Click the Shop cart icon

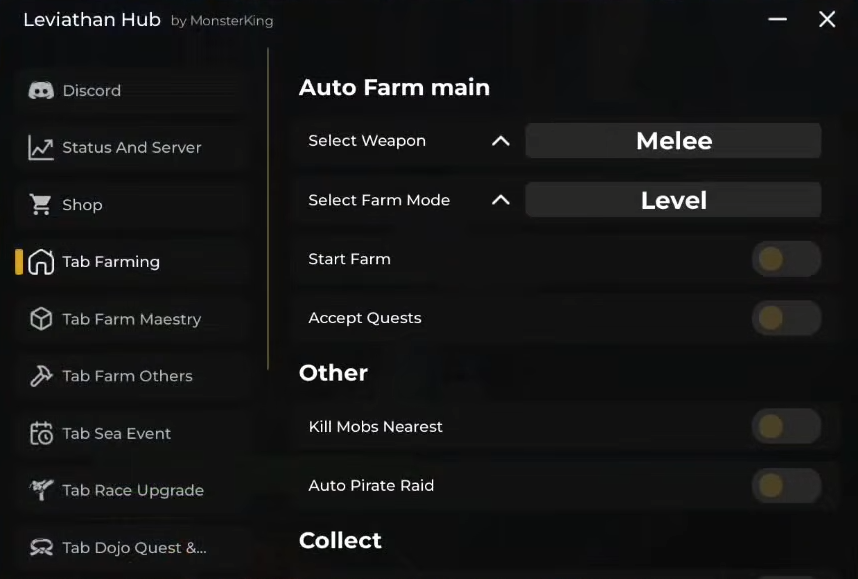point(41,205)
